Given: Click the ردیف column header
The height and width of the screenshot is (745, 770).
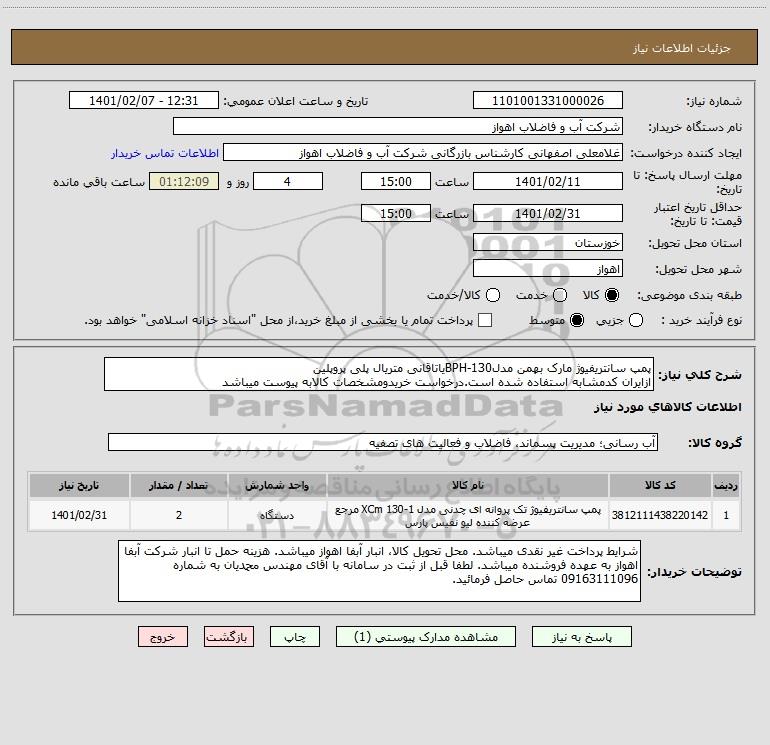Looking at the screenshot, I should click(x=726, y=485).
